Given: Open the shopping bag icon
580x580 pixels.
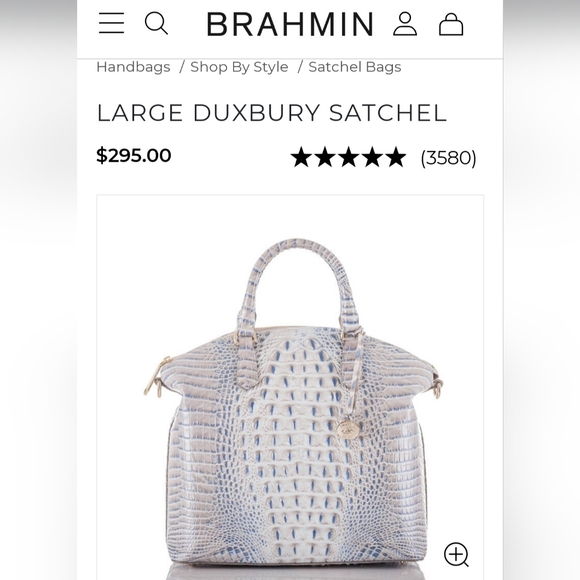Looking at the screenshot, I should click(451, 24).
